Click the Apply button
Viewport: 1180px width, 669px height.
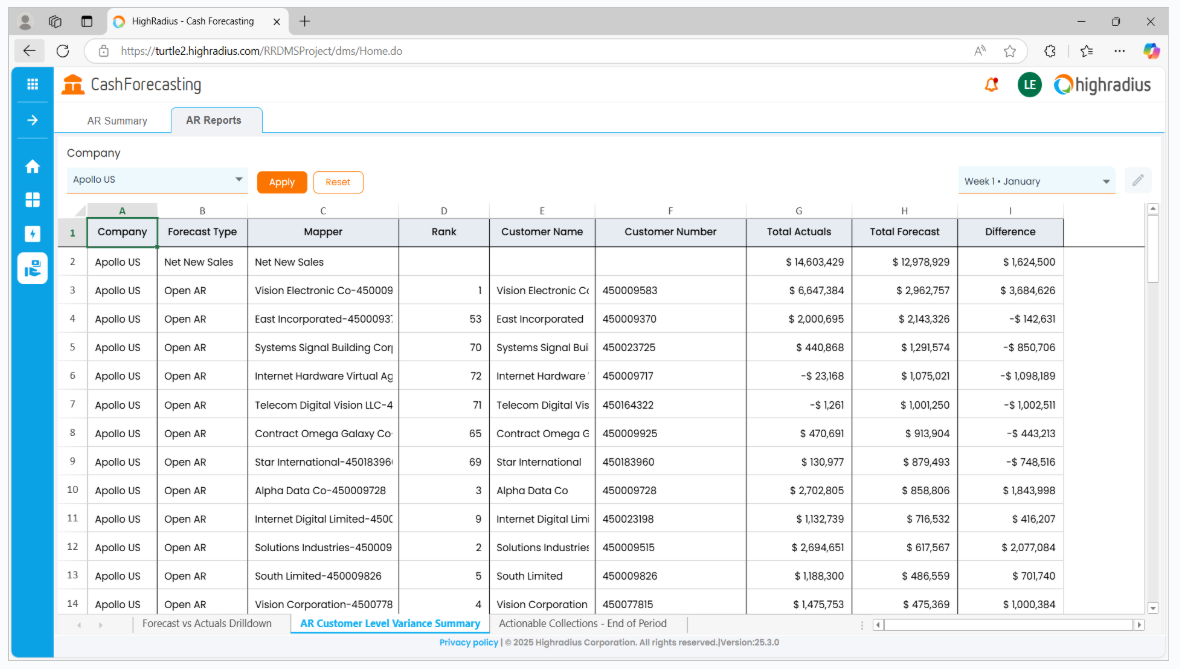281,182
